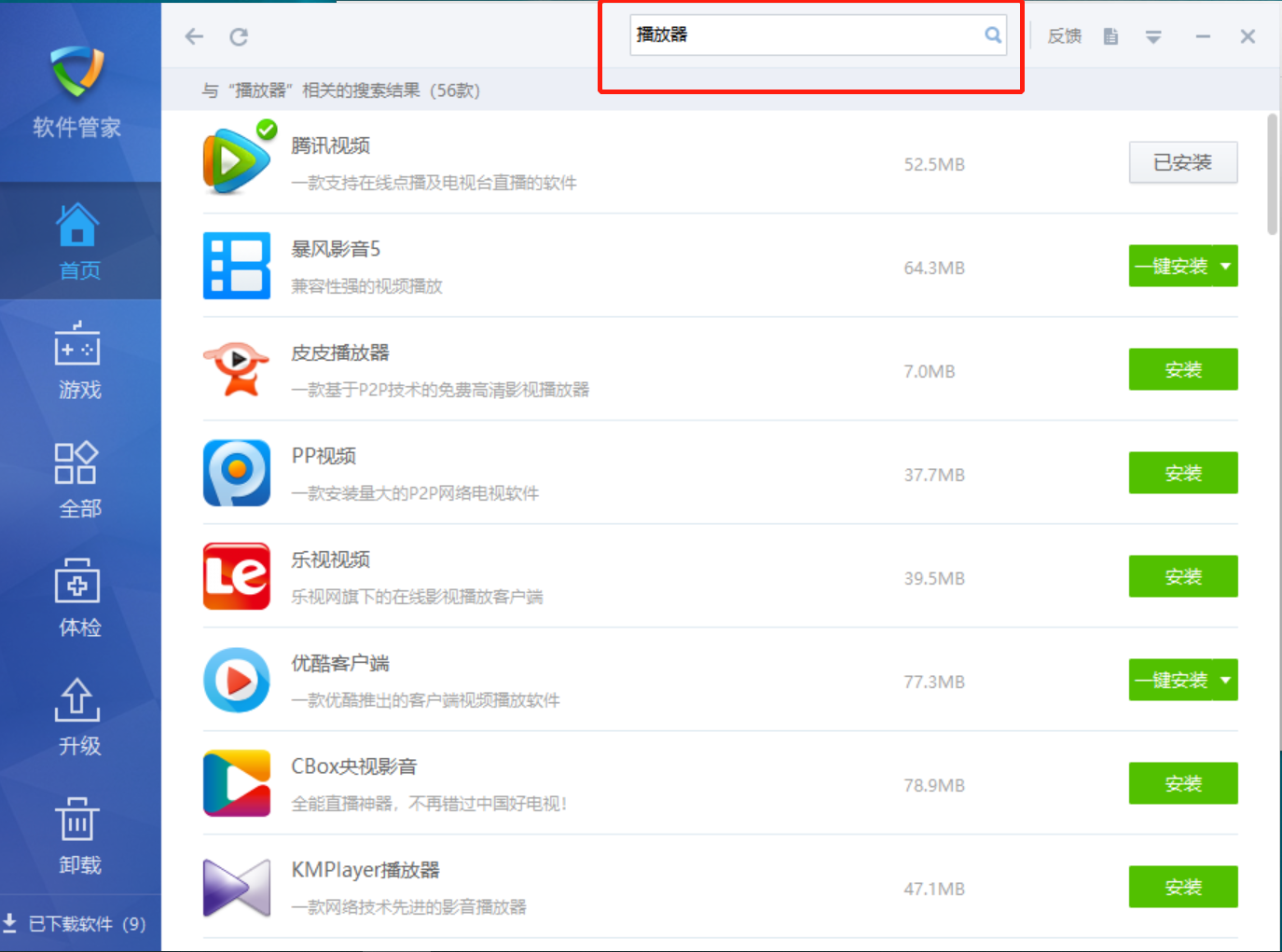This screenshot has width=1282, height=952.
Task: Click the search box containing 播放器
Action: tap(818, 34)
